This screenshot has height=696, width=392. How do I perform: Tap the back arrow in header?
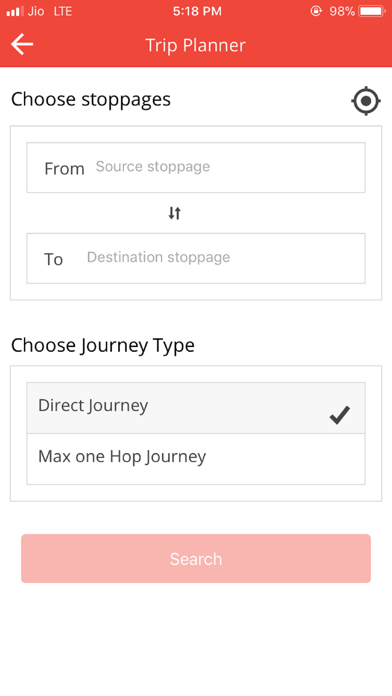click(x=22, y=45)
